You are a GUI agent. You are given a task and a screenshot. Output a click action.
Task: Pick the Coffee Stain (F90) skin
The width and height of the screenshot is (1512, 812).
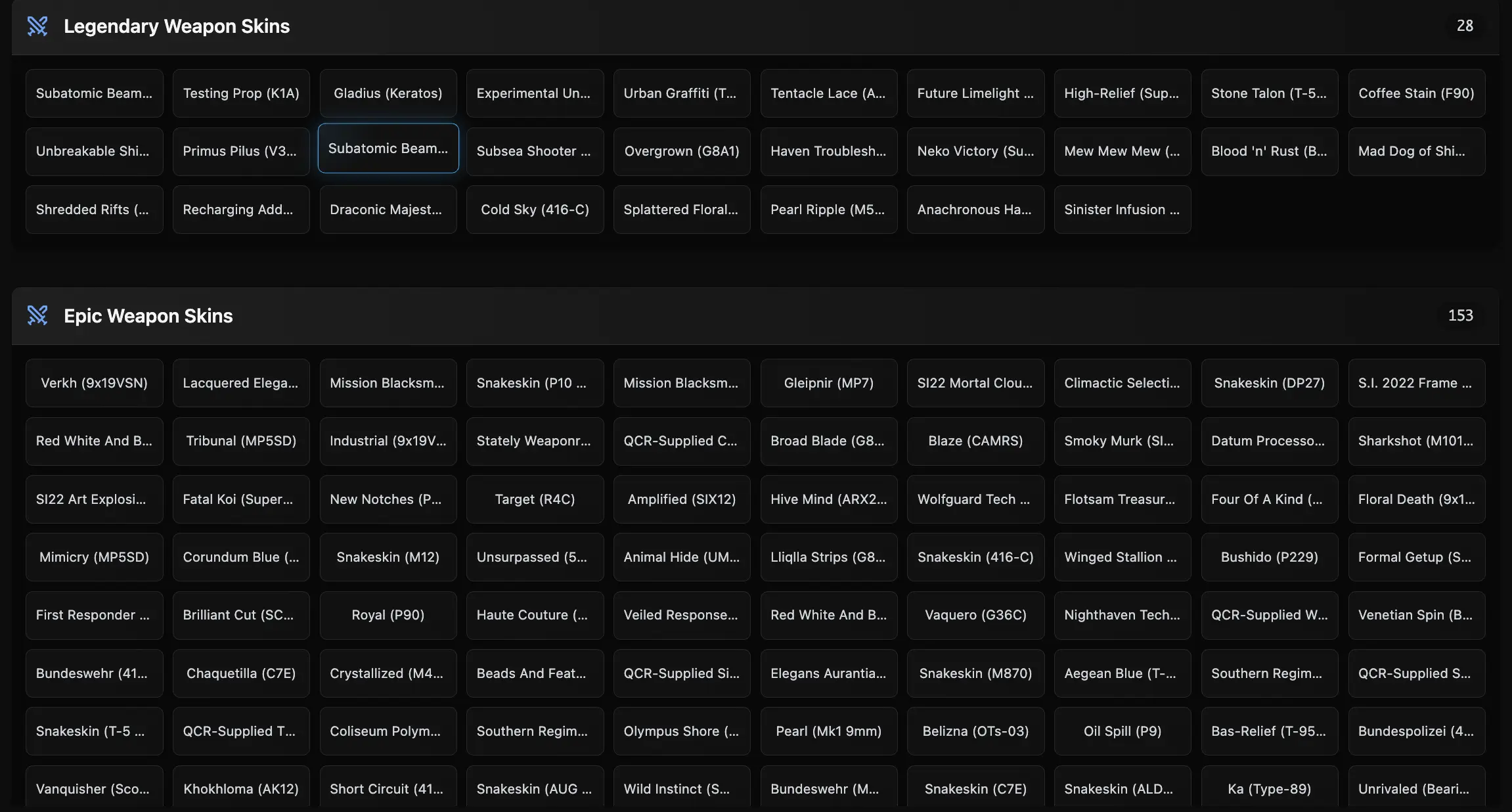[x=1416, y=93]
